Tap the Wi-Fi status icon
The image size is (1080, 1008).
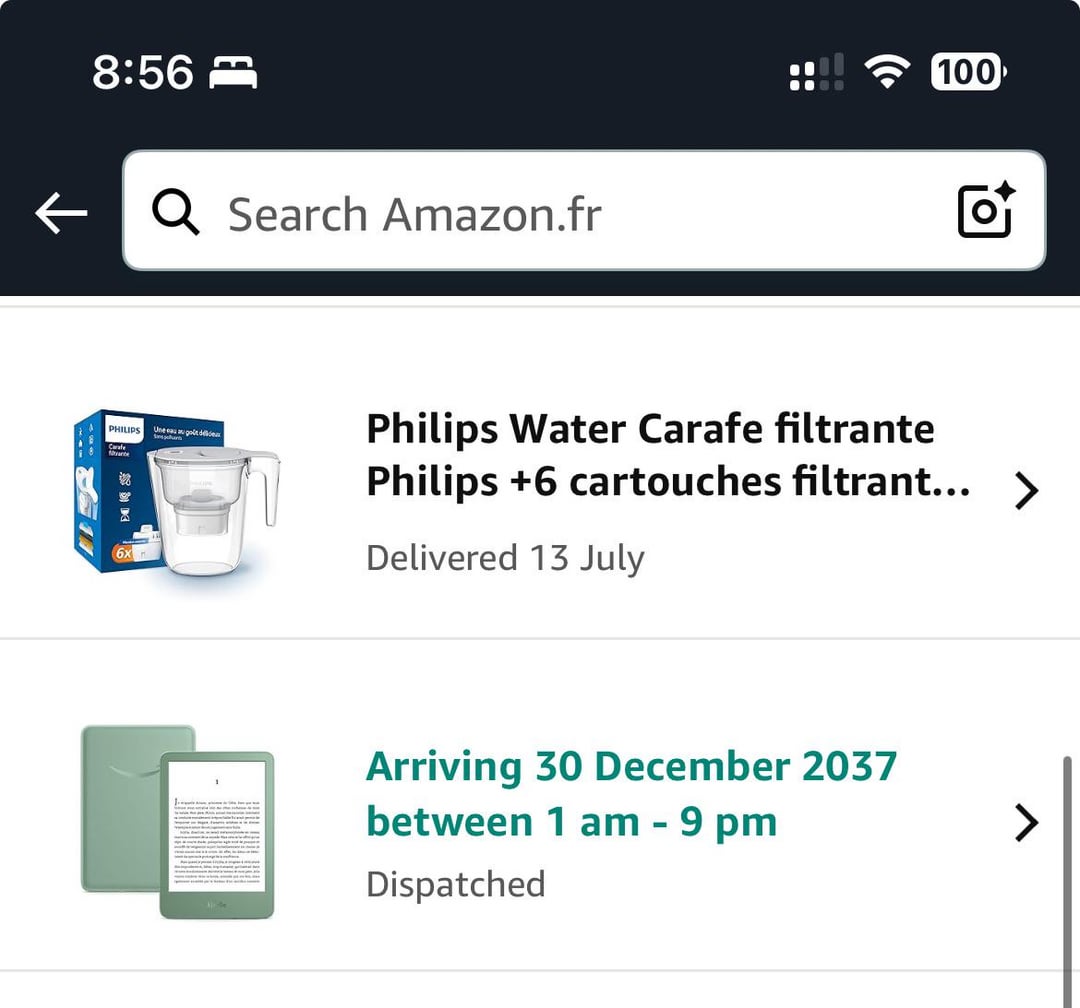click(886, 72)
